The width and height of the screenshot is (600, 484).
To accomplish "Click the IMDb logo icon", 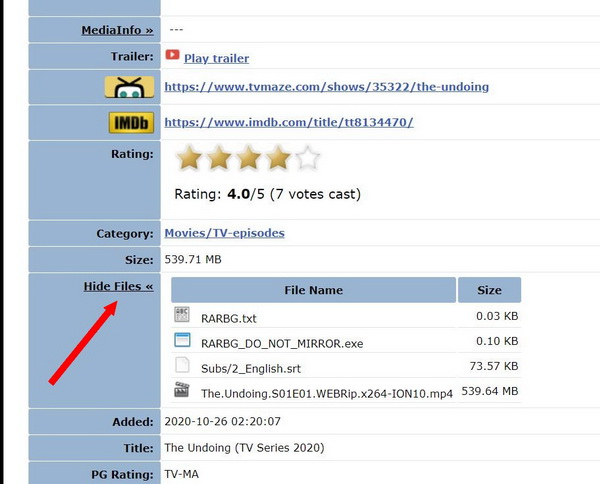I will coord(129,123).
